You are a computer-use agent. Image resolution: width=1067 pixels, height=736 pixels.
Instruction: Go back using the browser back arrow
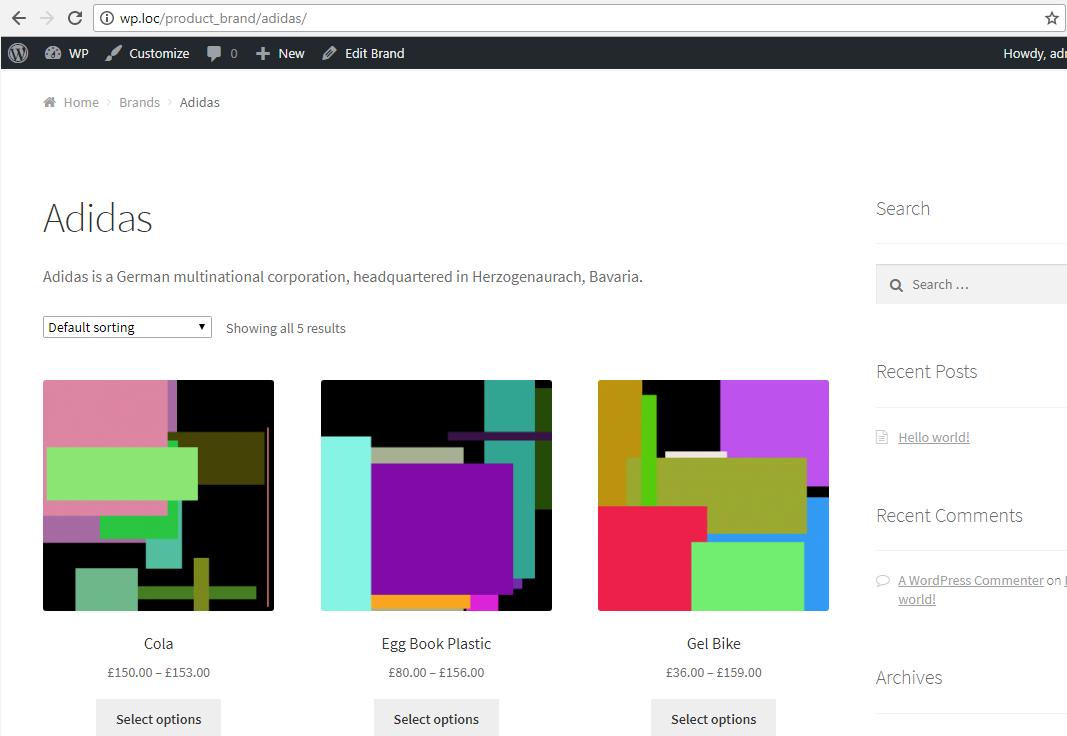[19, 18]
